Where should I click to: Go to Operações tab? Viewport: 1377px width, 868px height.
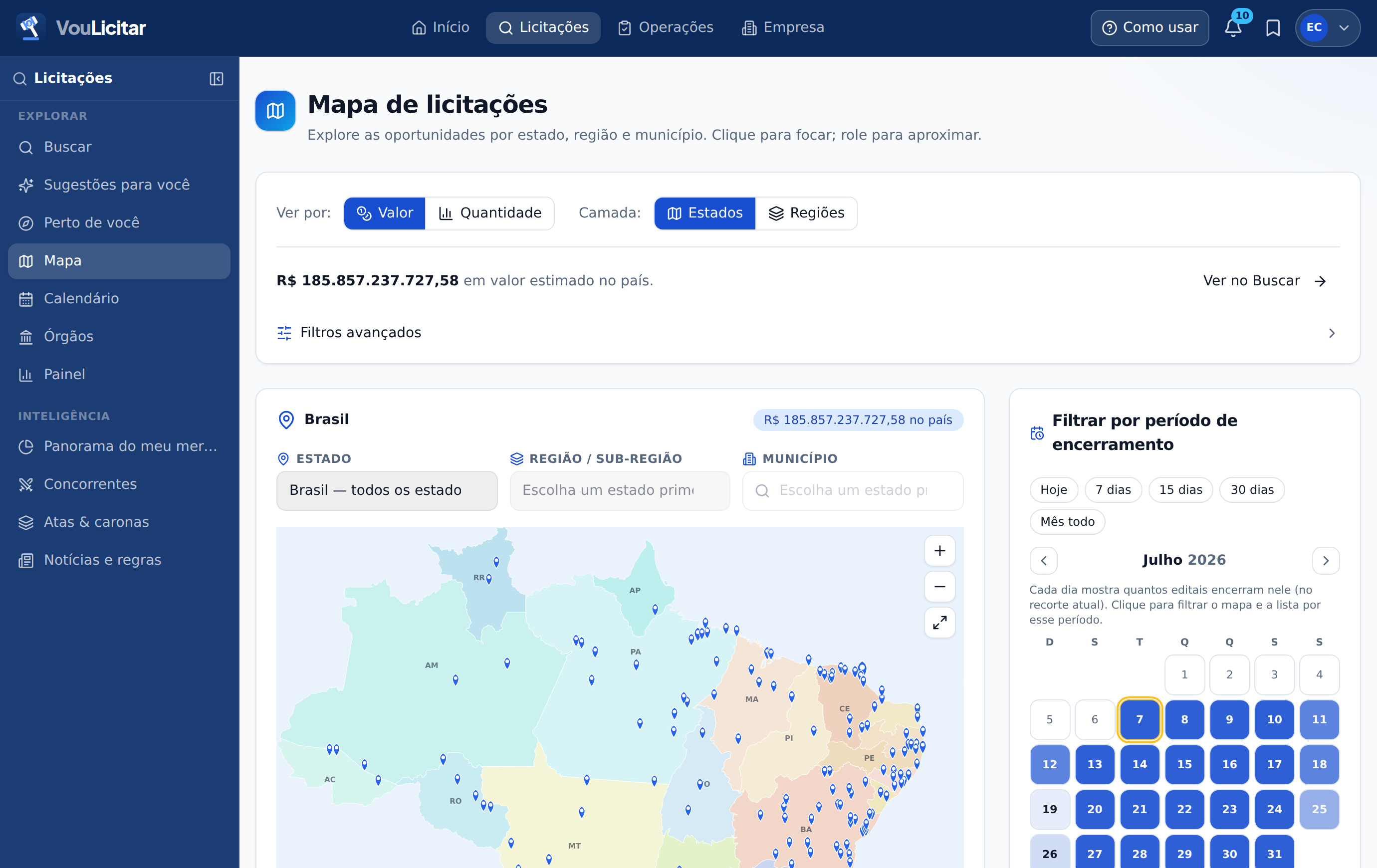pos(666,27)
